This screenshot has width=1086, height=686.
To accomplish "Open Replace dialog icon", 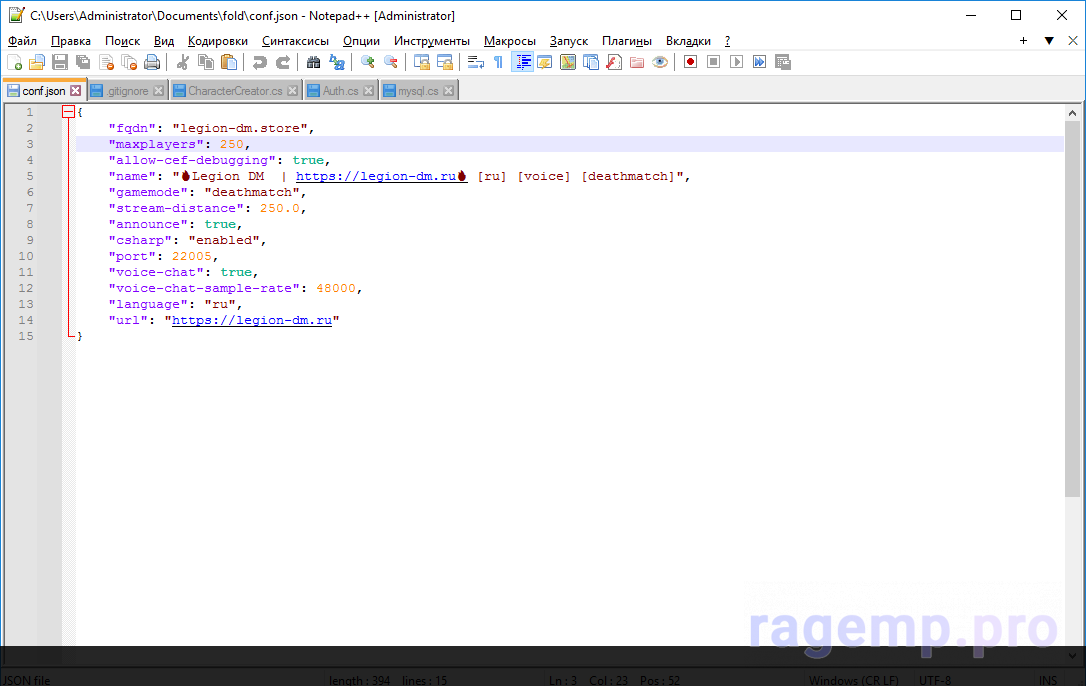I will (x=337, y=62).
